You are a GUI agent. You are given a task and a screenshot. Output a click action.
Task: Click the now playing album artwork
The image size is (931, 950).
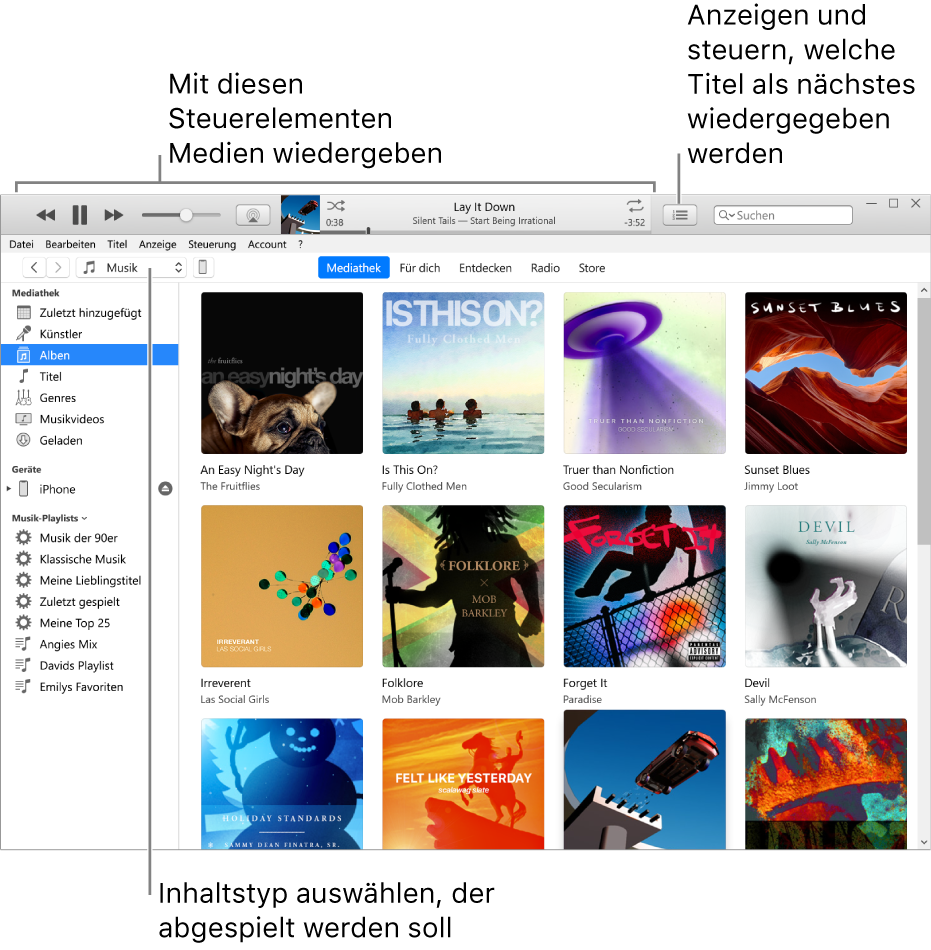pyautogui.click(x=300, y=214)
